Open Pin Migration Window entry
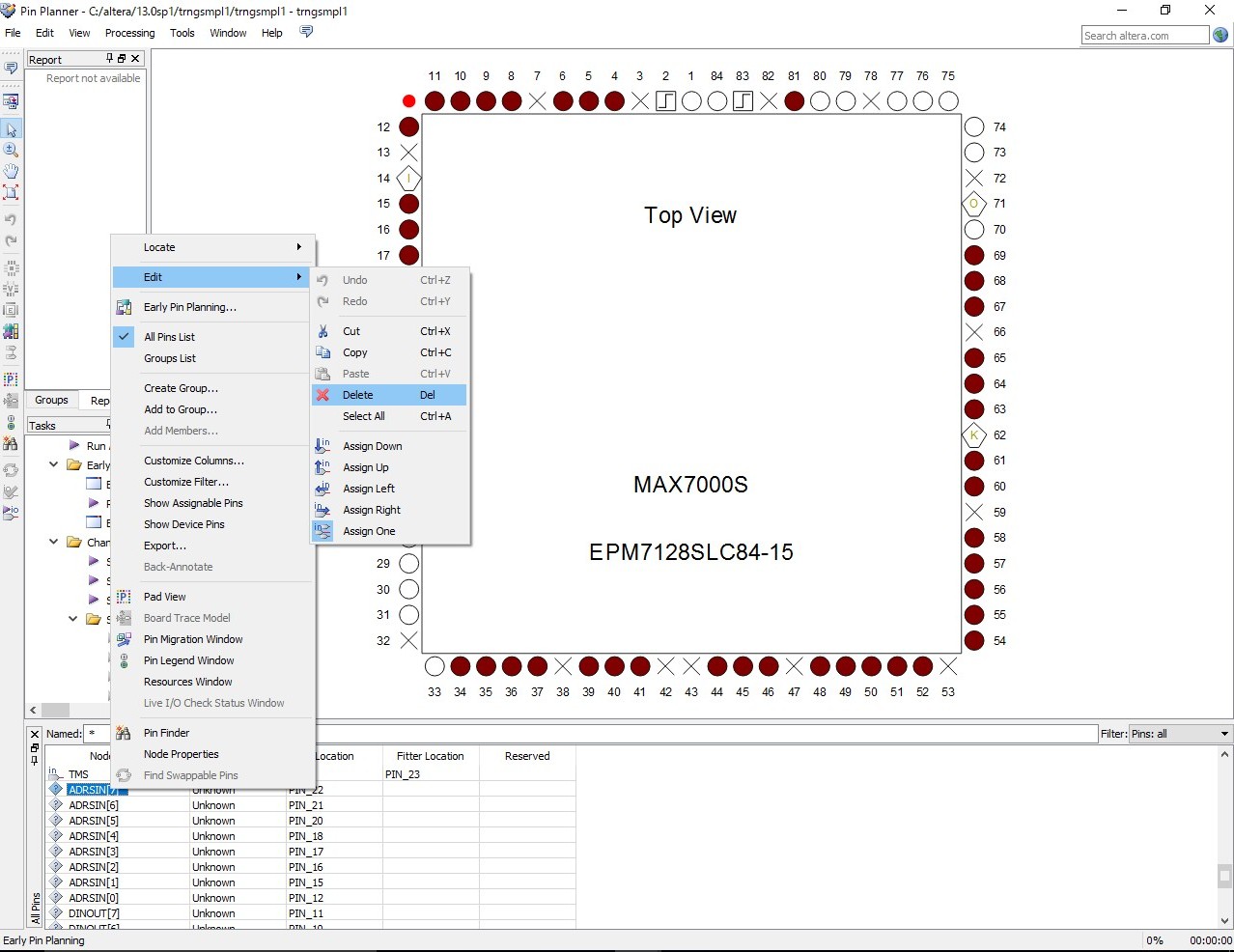 point(213,639)
